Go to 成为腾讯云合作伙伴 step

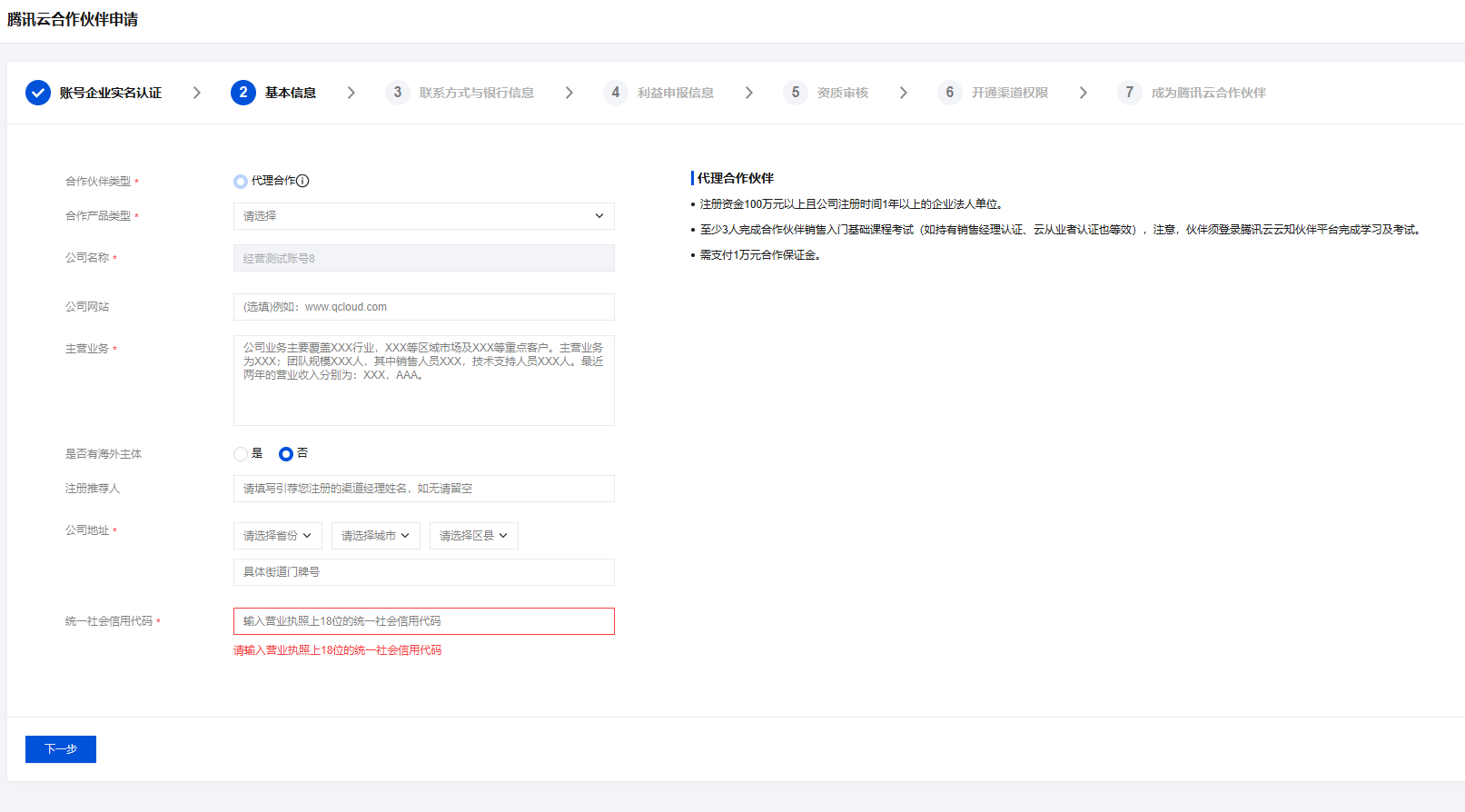coord(1209,93)
